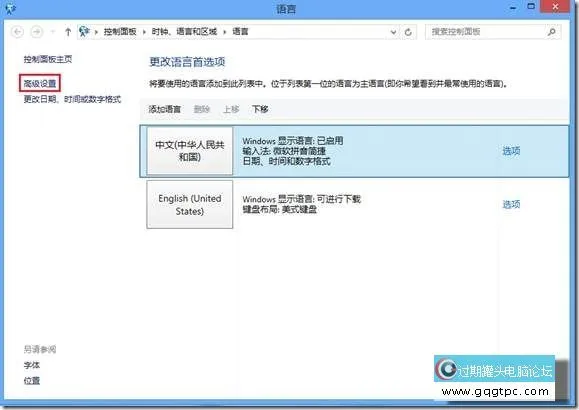Screen dimensions: 579x410
Task: Click 添加语言 toolbar command
Action: 165,109
